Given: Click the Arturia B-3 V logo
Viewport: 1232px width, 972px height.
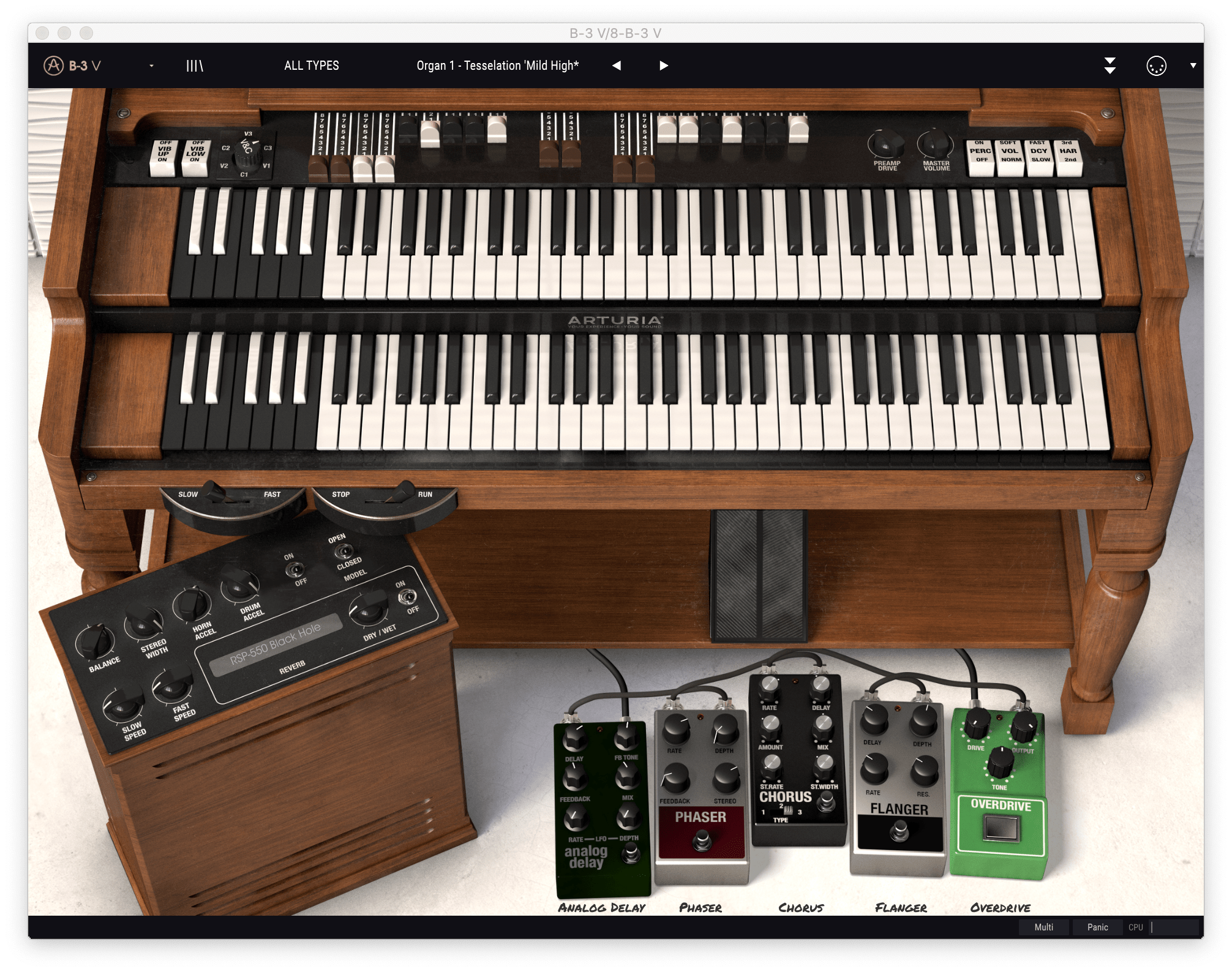Looking at the screenshot, I should click(x=72, y=65).
